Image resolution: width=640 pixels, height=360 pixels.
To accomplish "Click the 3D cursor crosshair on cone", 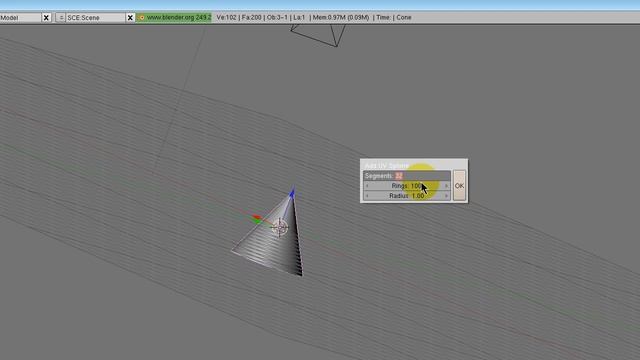I will (x=280, y=227).
